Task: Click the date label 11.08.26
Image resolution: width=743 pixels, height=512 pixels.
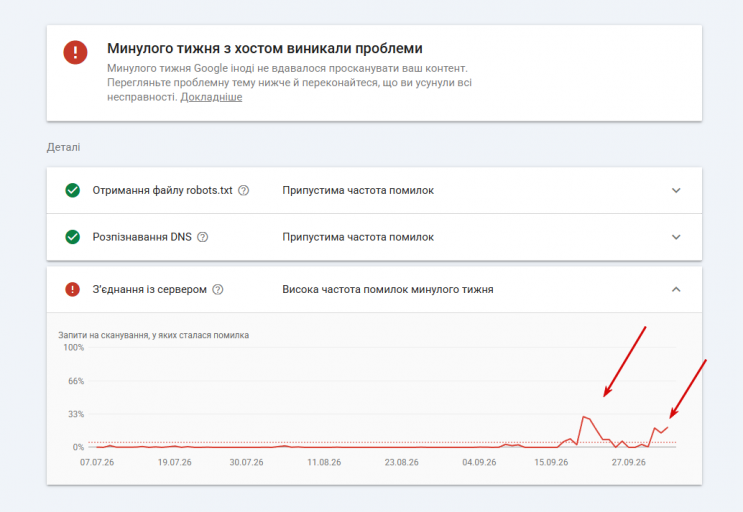Action: coord(324,462)
